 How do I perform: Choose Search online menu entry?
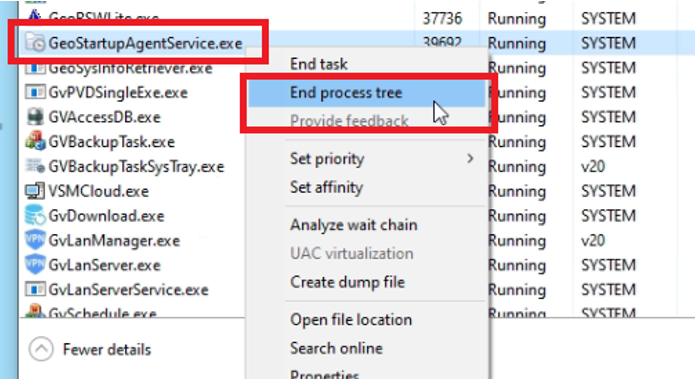(x=336, y=348)
